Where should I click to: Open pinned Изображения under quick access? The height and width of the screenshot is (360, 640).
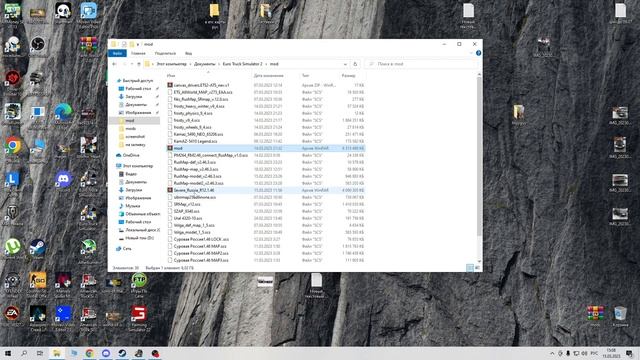(138, 113)
